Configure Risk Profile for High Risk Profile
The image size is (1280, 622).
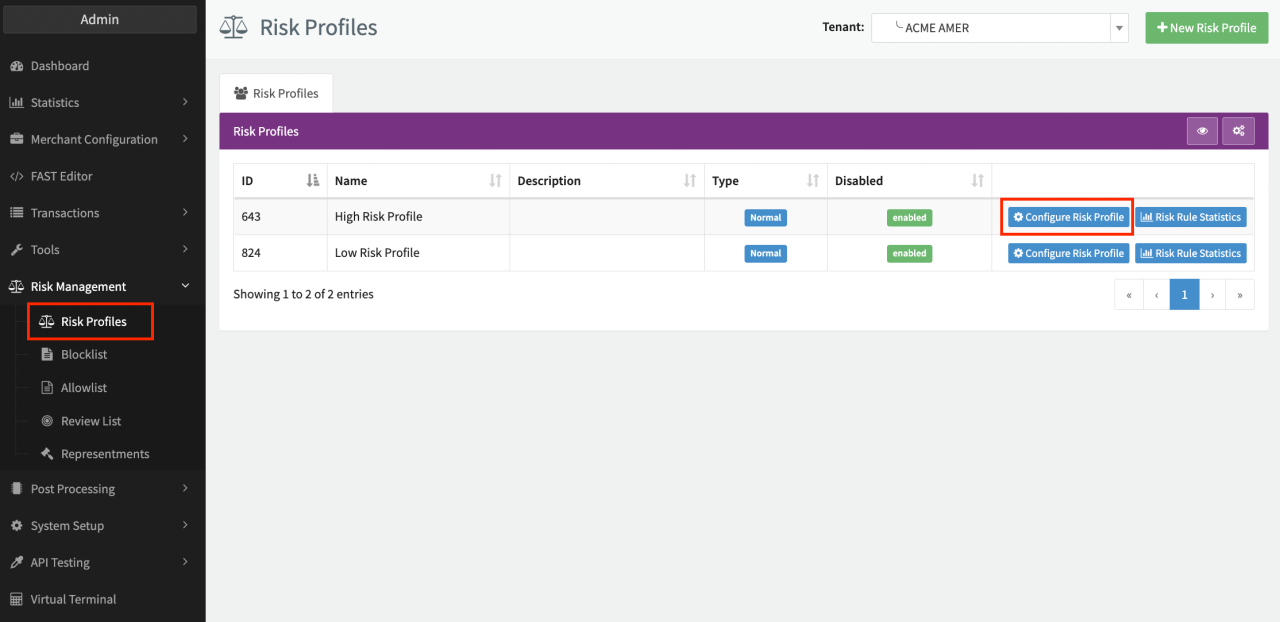1067,217
